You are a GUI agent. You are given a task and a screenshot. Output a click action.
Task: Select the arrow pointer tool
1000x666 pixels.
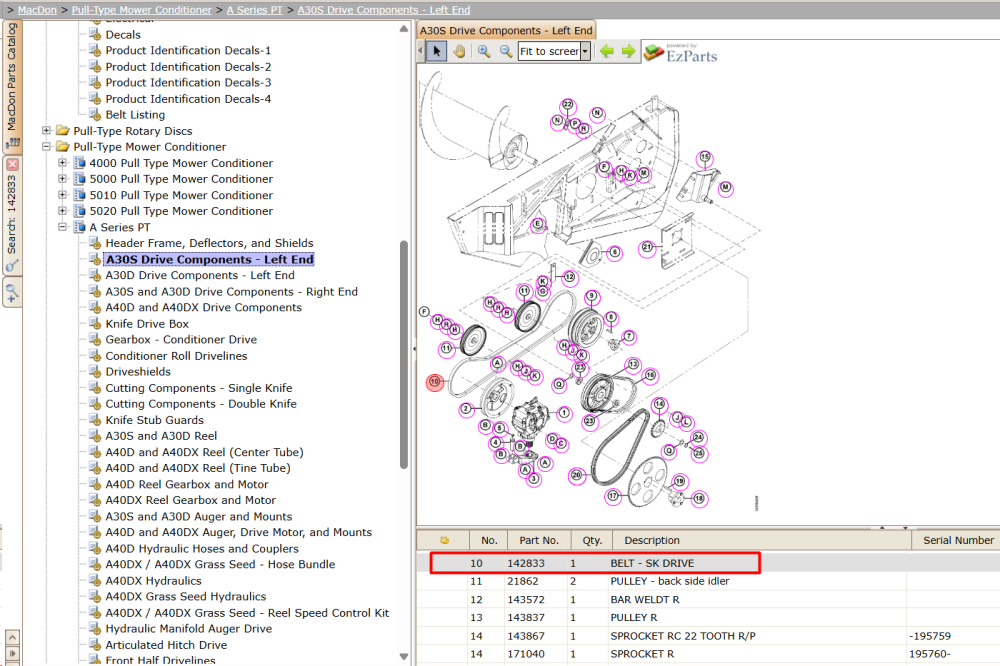point(436,51)
